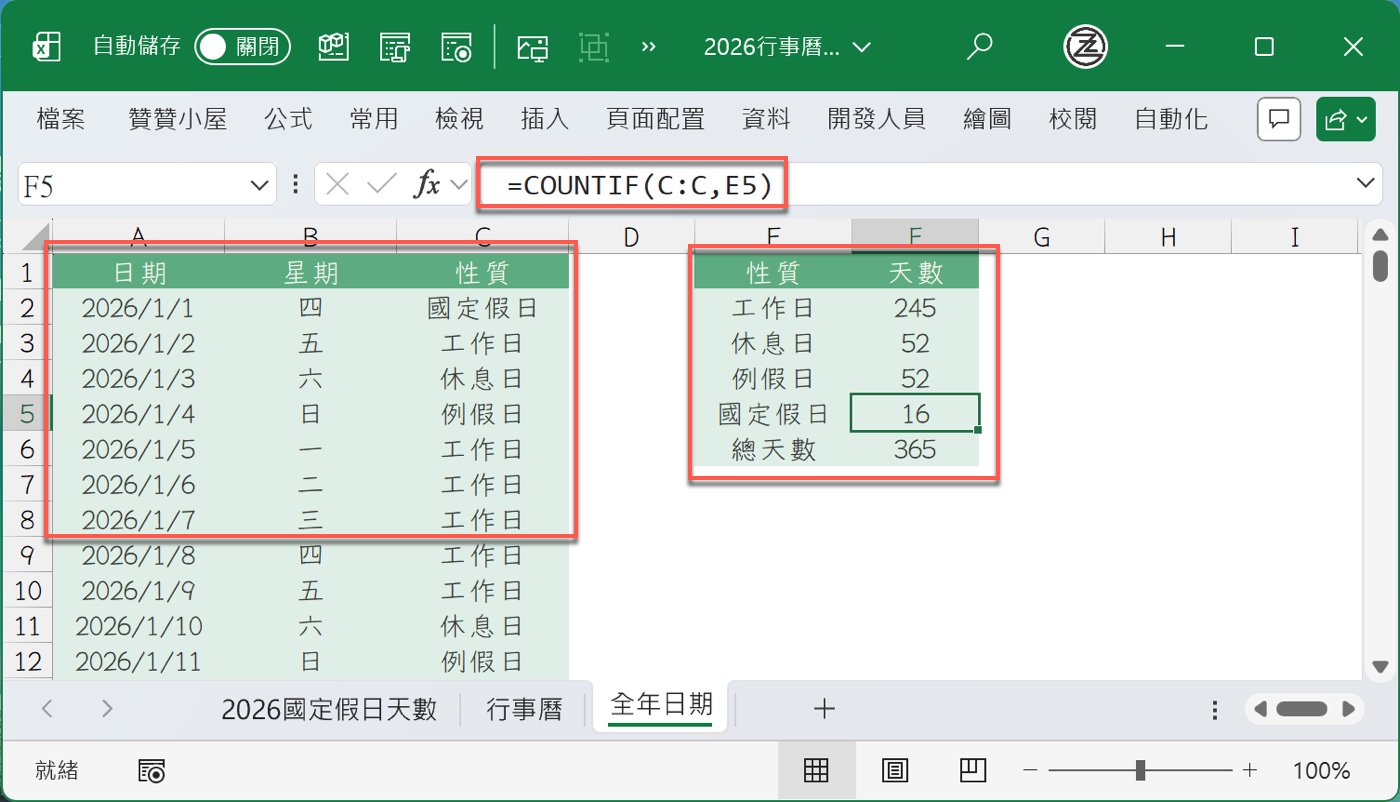Click the 就緒 status indicator
Viewport: 1400px width, 802px height.
click(56, 770)
